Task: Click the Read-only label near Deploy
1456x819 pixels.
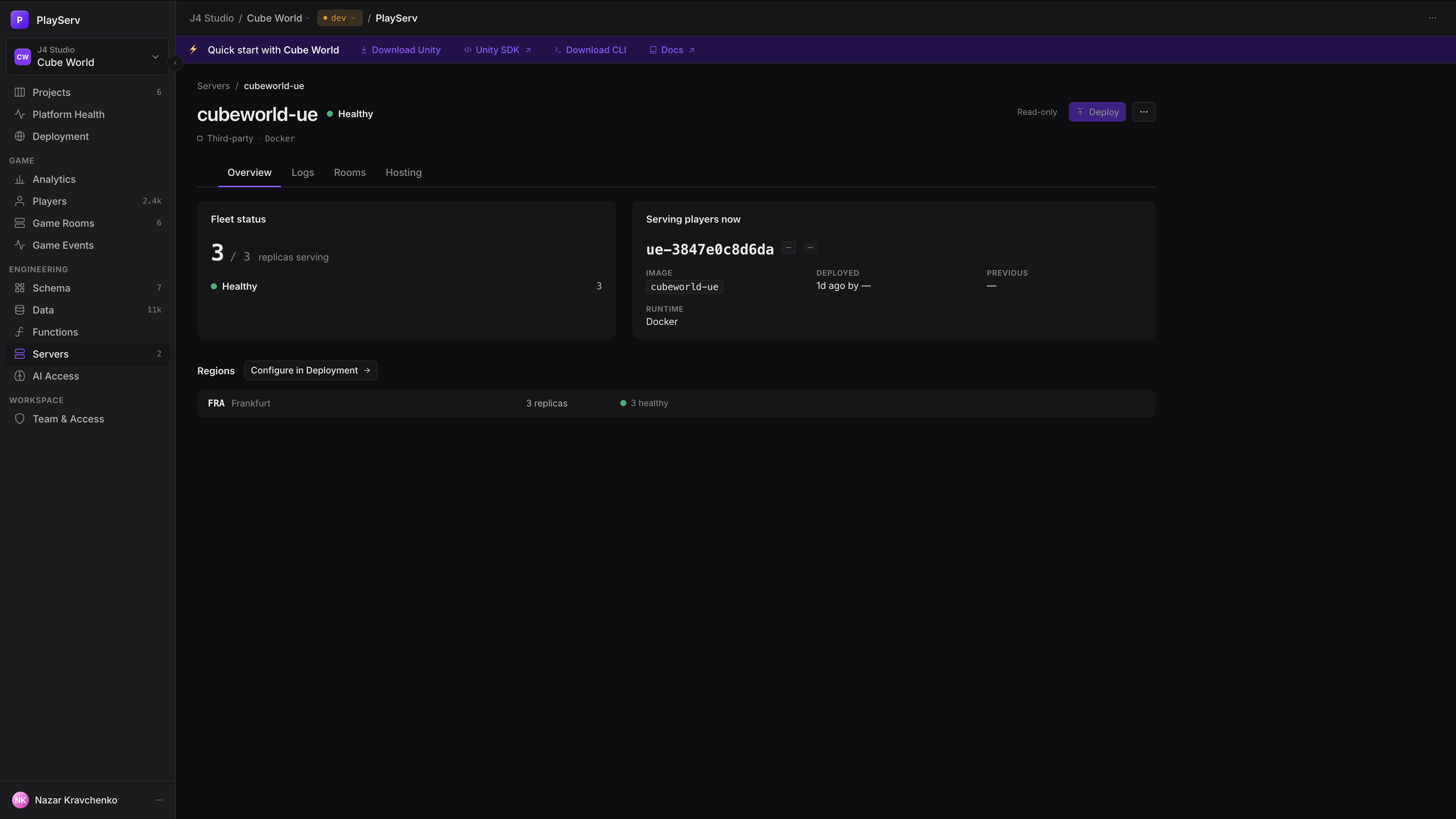Action: coord(1037,112)
